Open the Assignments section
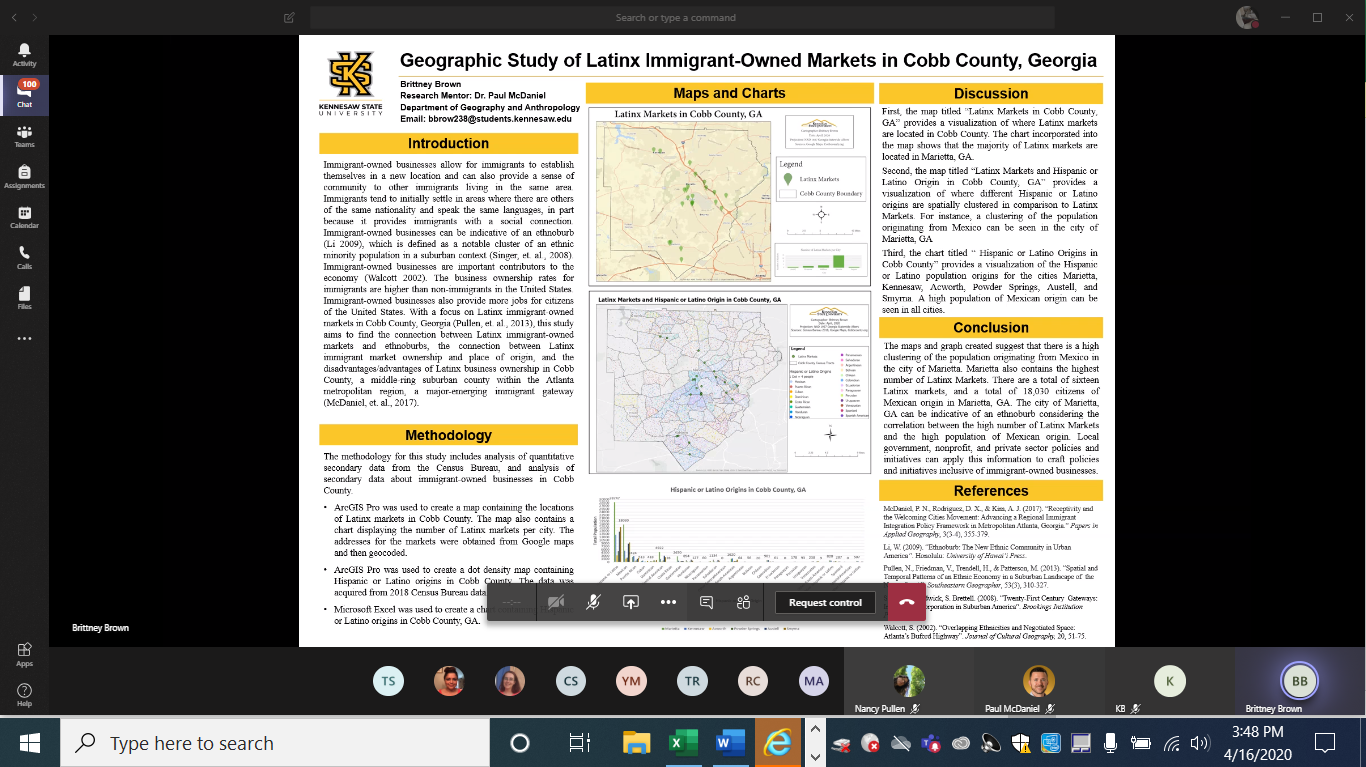 [24, 177]
